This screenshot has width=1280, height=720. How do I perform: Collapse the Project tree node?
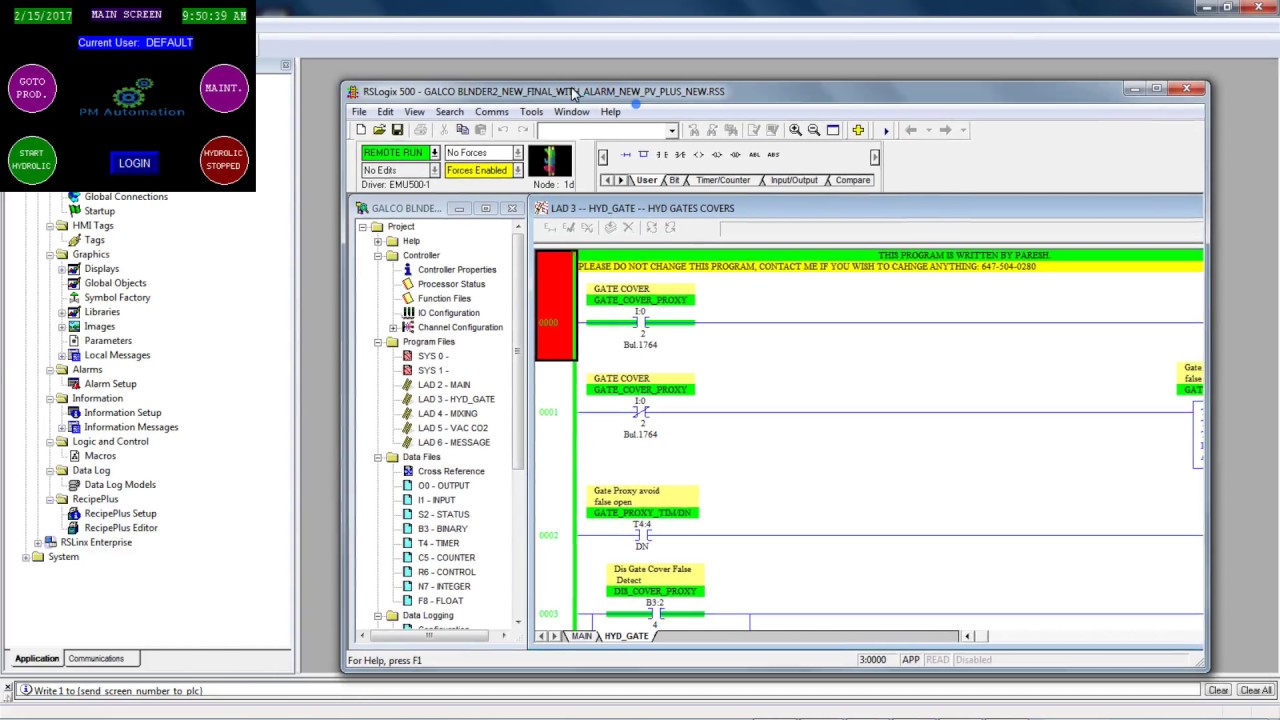click(363, 227)
